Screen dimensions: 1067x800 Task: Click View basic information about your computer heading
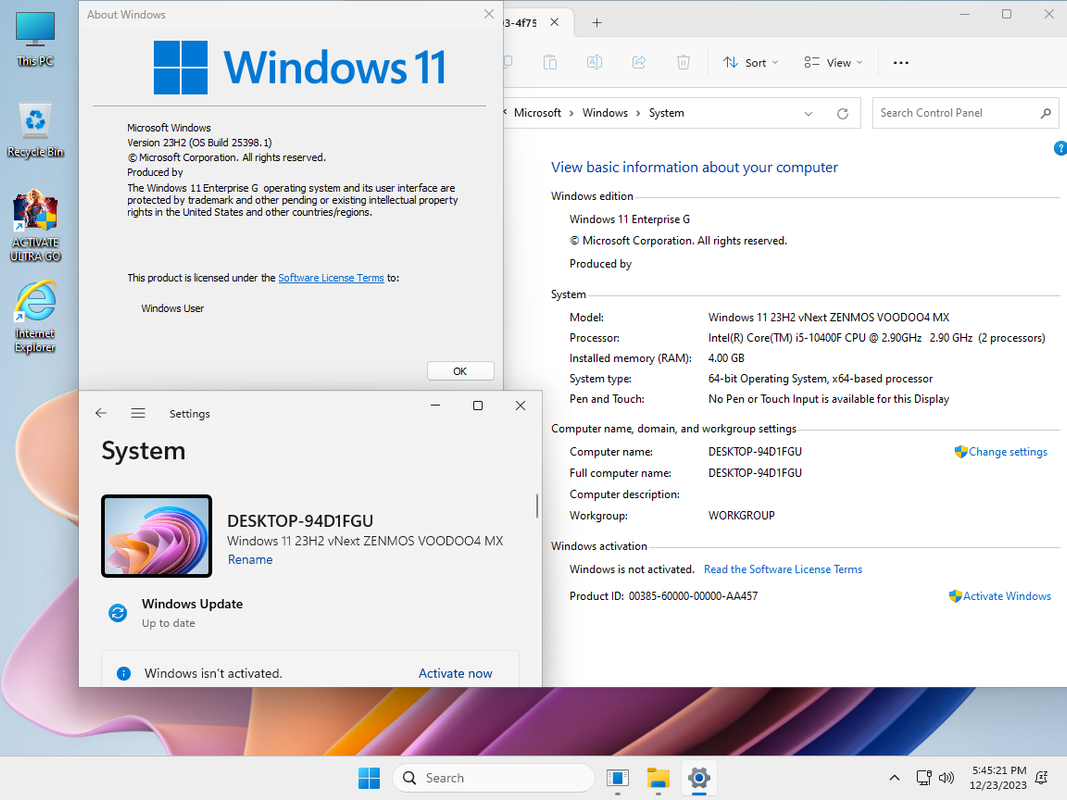pyautogui.click(x=694, y=167)
